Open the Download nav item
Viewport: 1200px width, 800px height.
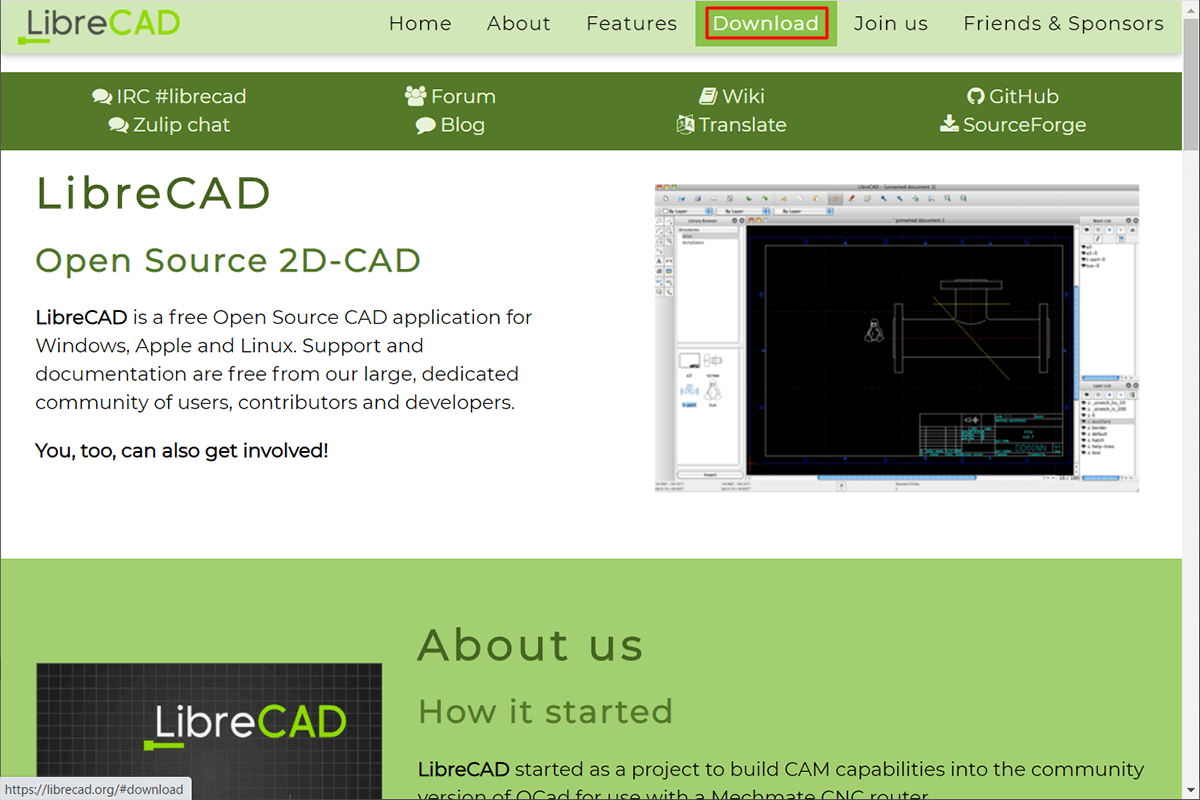[766, 23]
